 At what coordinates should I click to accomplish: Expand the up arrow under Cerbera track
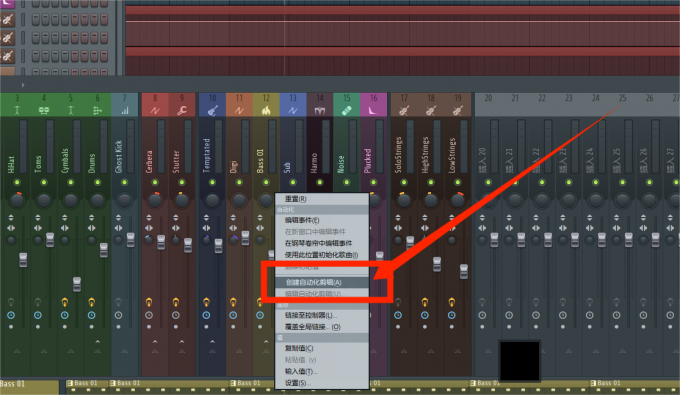155,342
